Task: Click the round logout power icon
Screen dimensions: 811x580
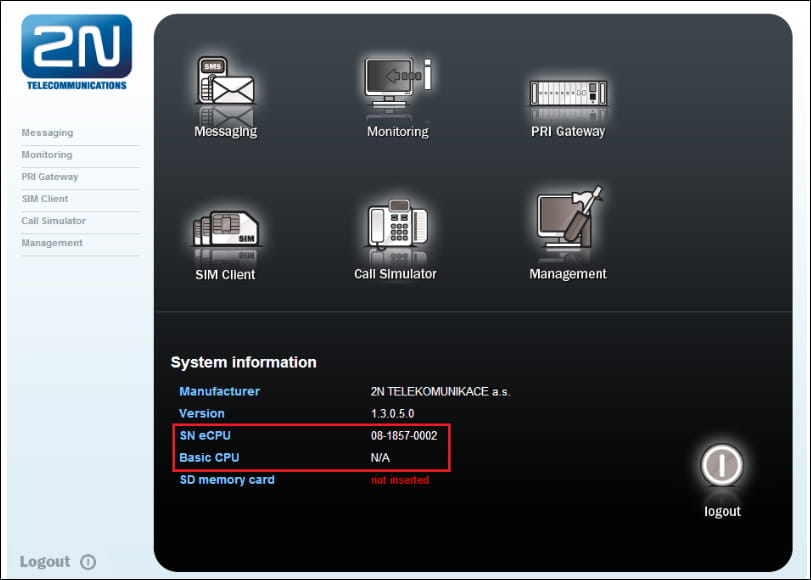Action: 722,465
